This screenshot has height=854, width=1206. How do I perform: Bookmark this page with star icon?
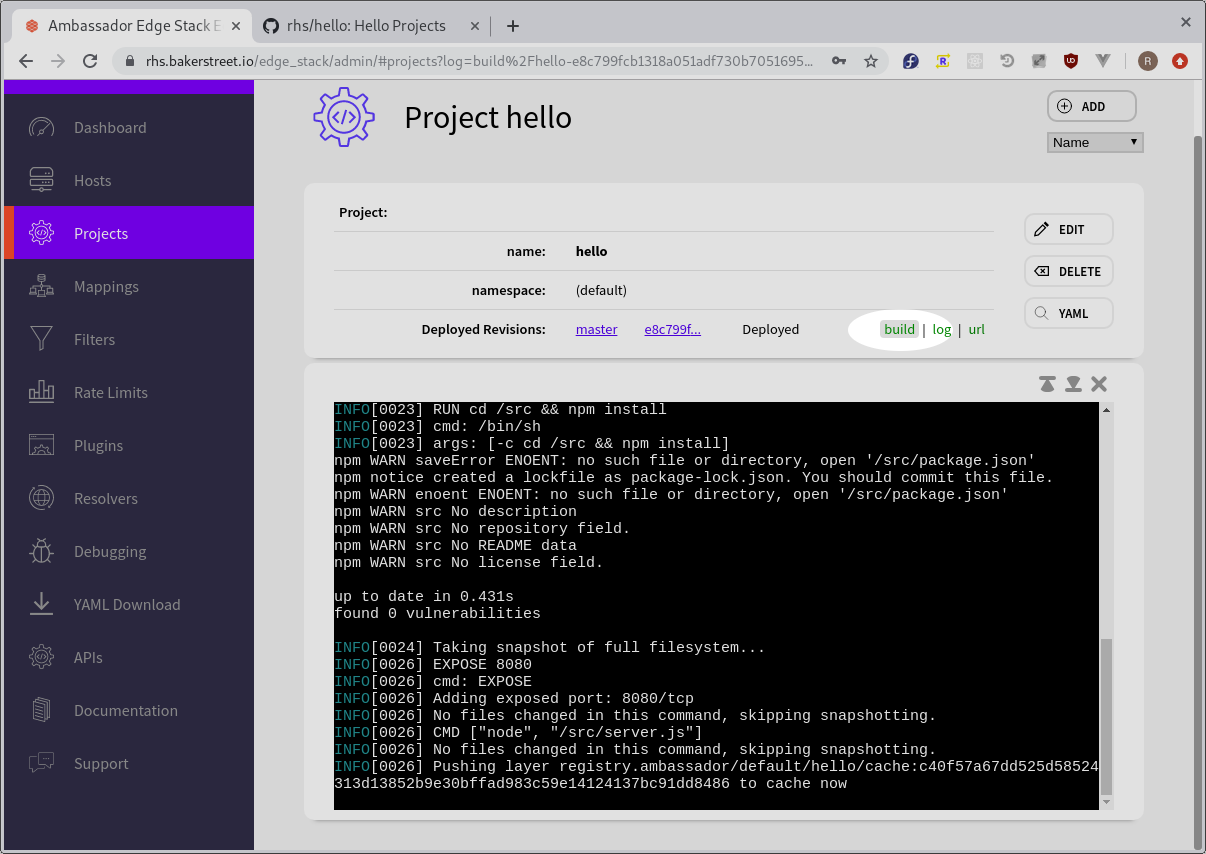(x=870, y=61)
